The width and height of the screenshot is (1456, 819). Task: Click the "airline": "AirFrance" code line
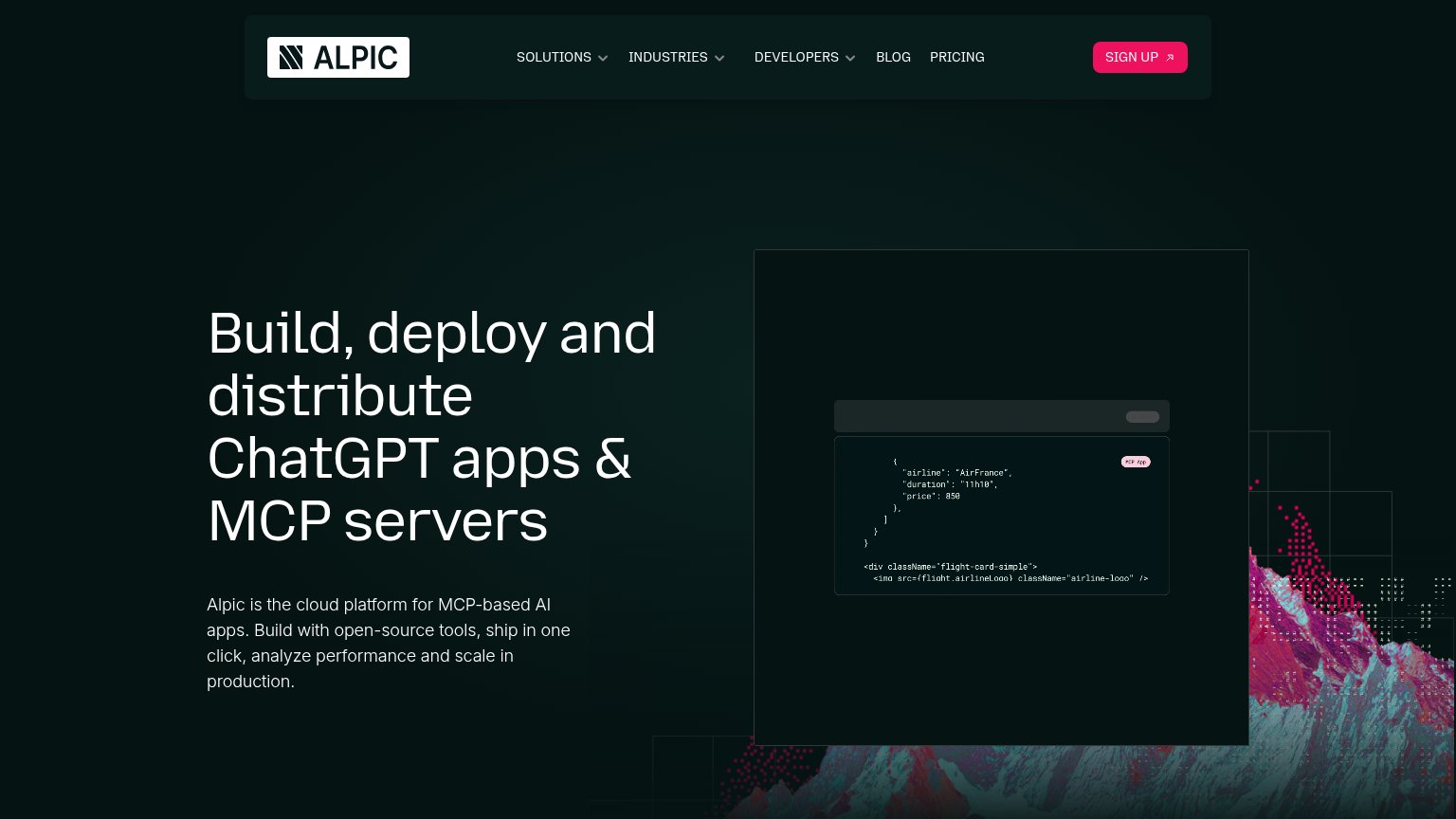tap(957, 472)
